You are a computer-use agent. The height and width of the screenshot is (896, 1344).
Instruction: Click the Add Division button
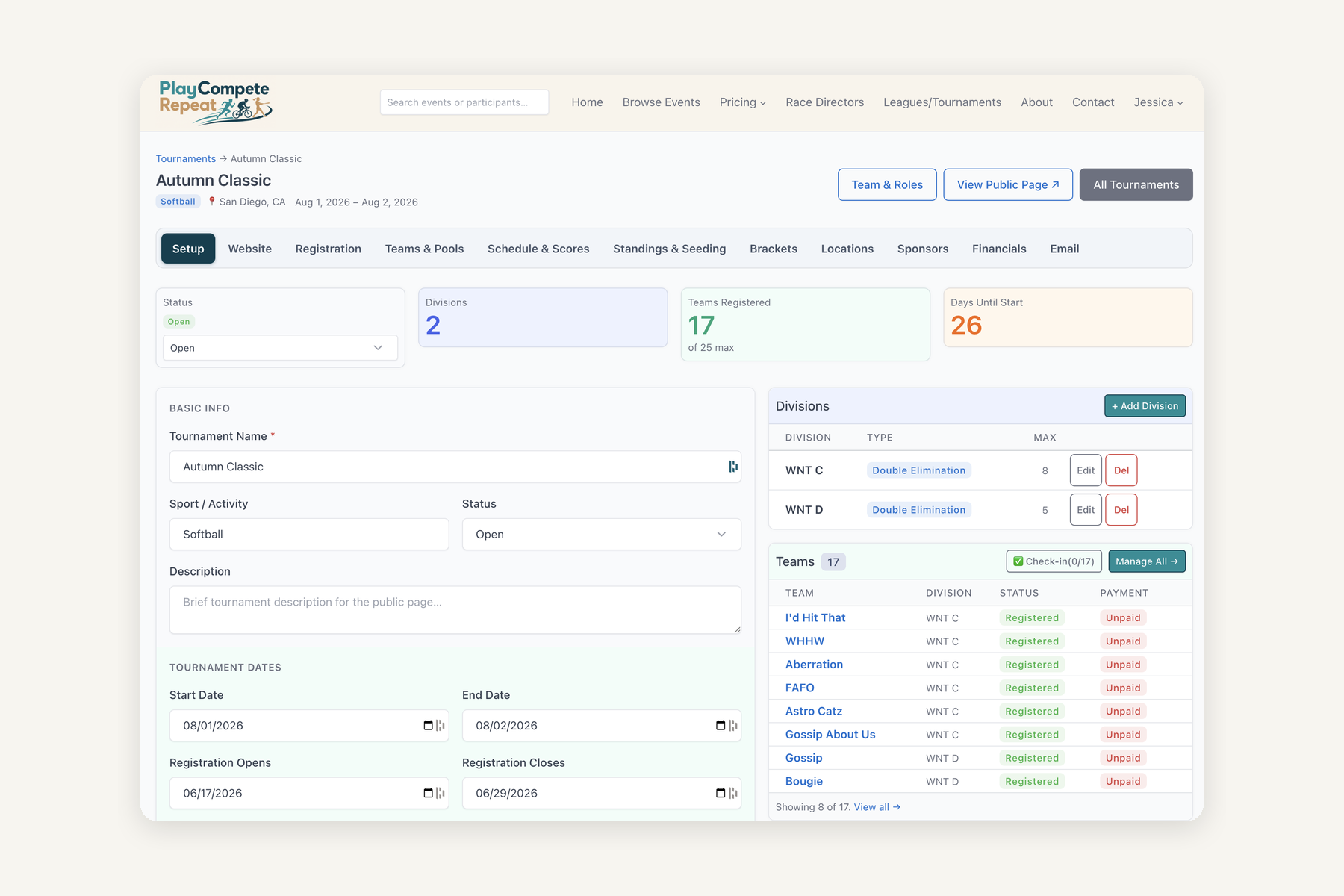pos(1145,406)
